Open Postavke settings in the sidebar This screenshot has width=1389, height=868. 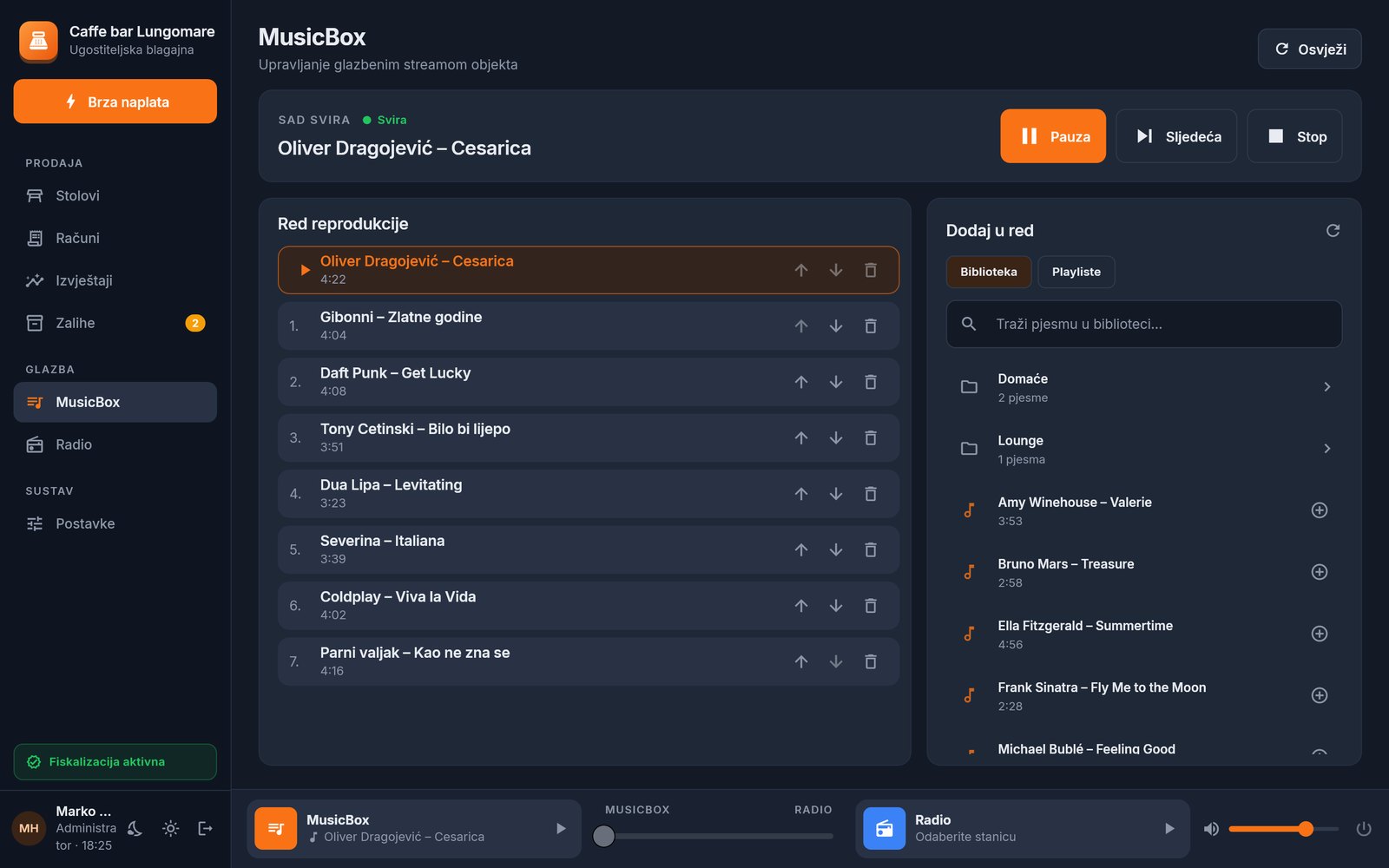[115, 523]
